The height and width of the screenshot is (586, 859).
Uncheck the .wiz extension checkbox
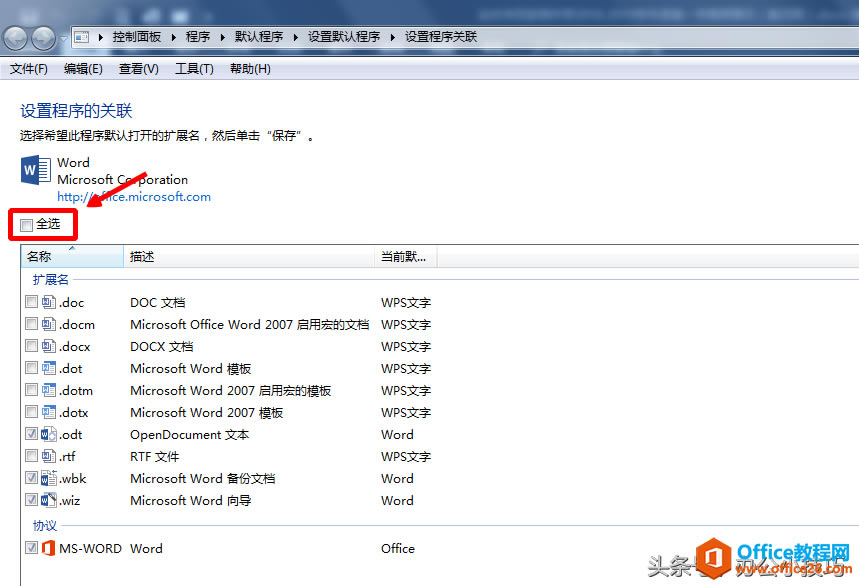tap(31, 499)
